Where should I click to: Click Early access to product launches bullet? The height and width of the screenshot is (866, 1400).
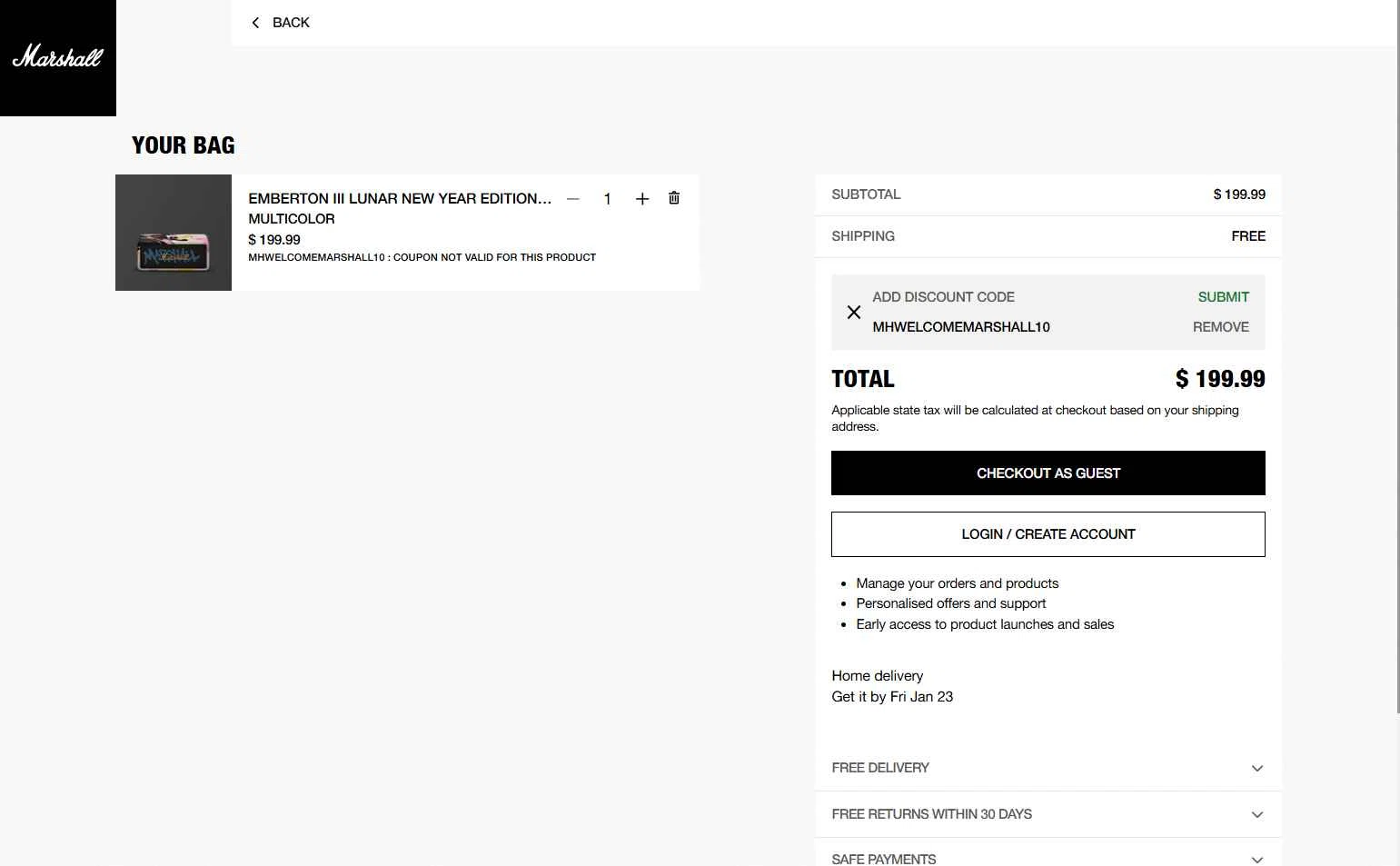985,624
